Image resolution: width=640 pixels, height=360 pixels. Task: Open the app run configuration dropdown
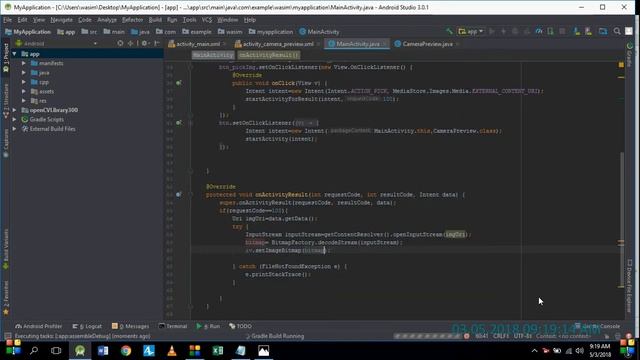[x=471, y=31]
